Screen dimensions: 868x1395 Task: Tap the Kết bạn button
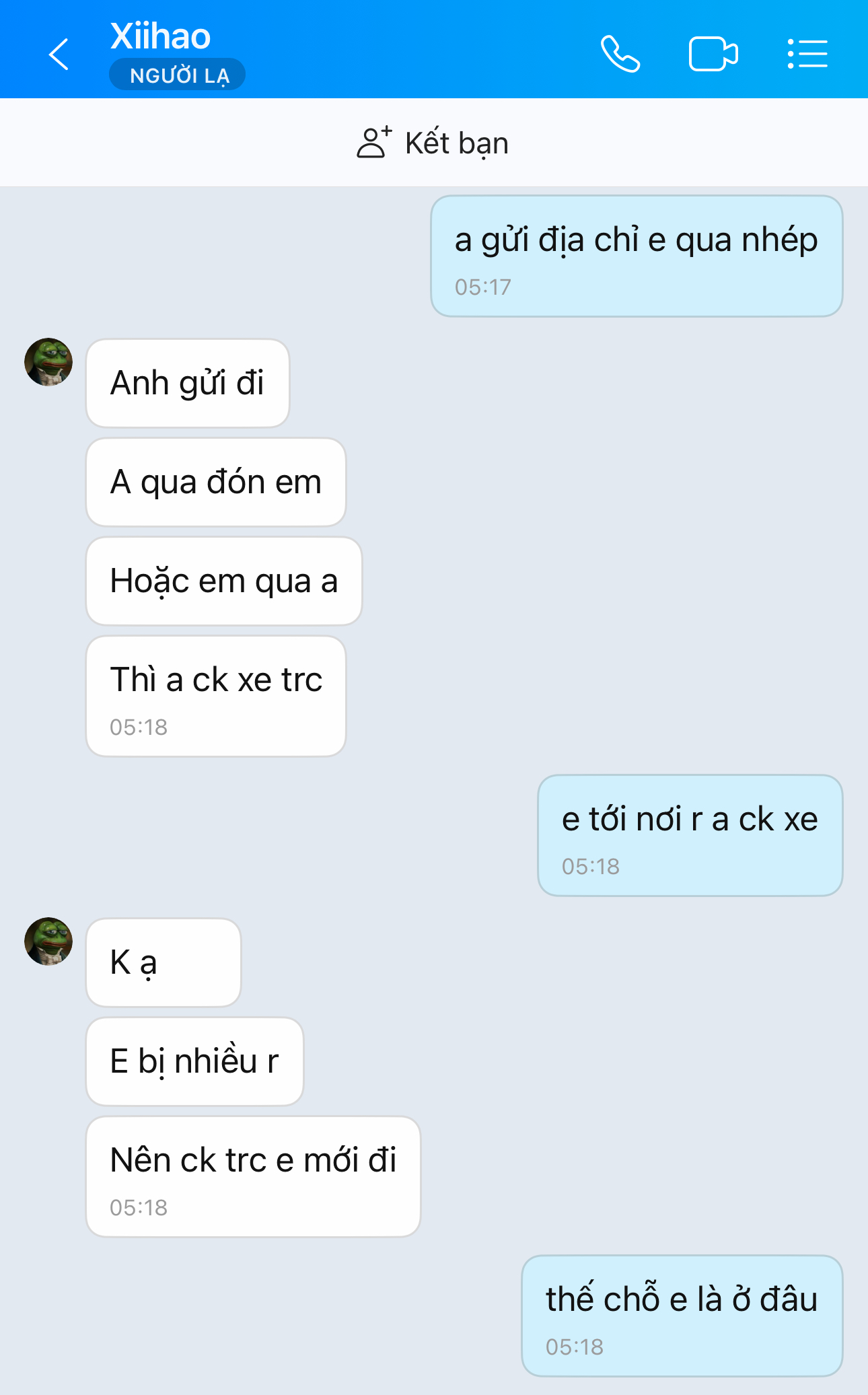tap(433, 143)
